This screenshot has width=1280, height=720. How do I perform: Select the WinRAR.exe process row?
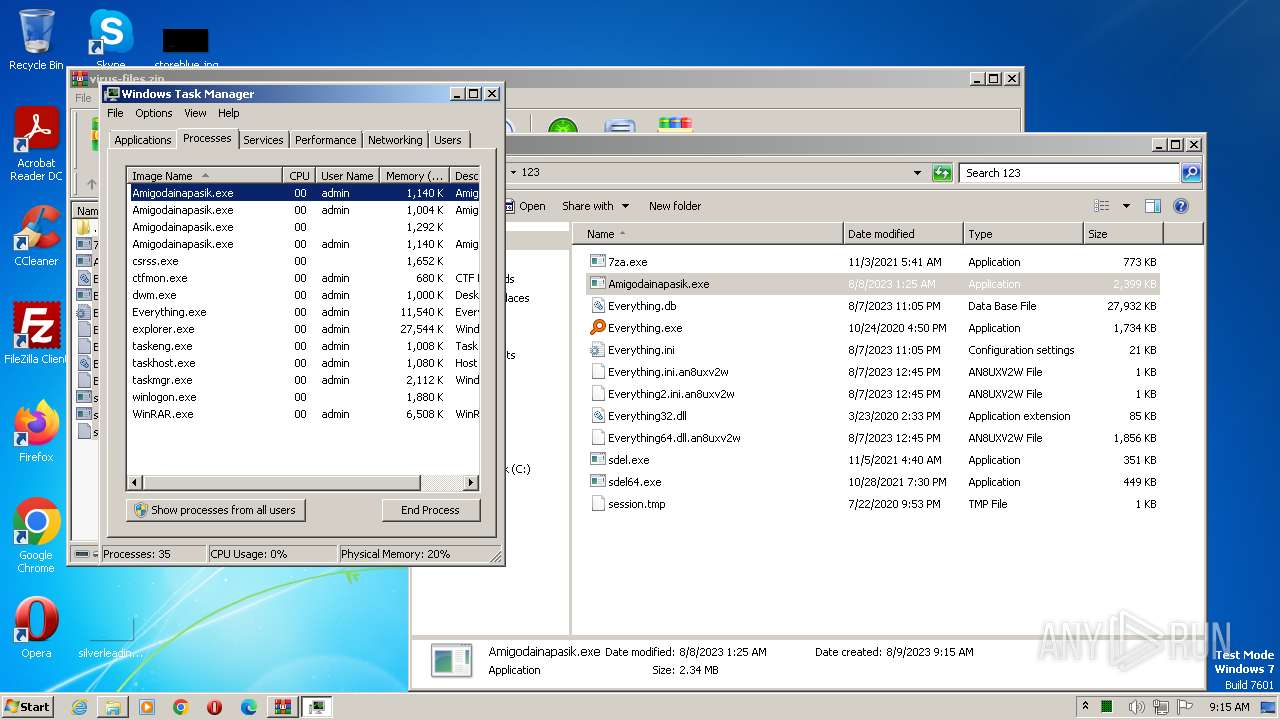click(x=304, y=414)
